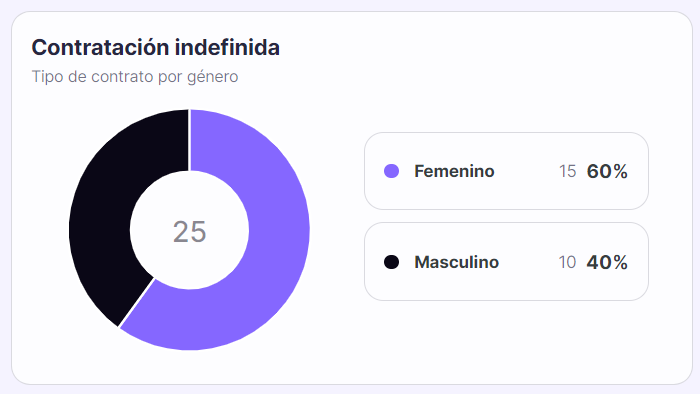Click the divider between donut segments at top
This screenshot has height=394, width=700.
click(189, 140)
